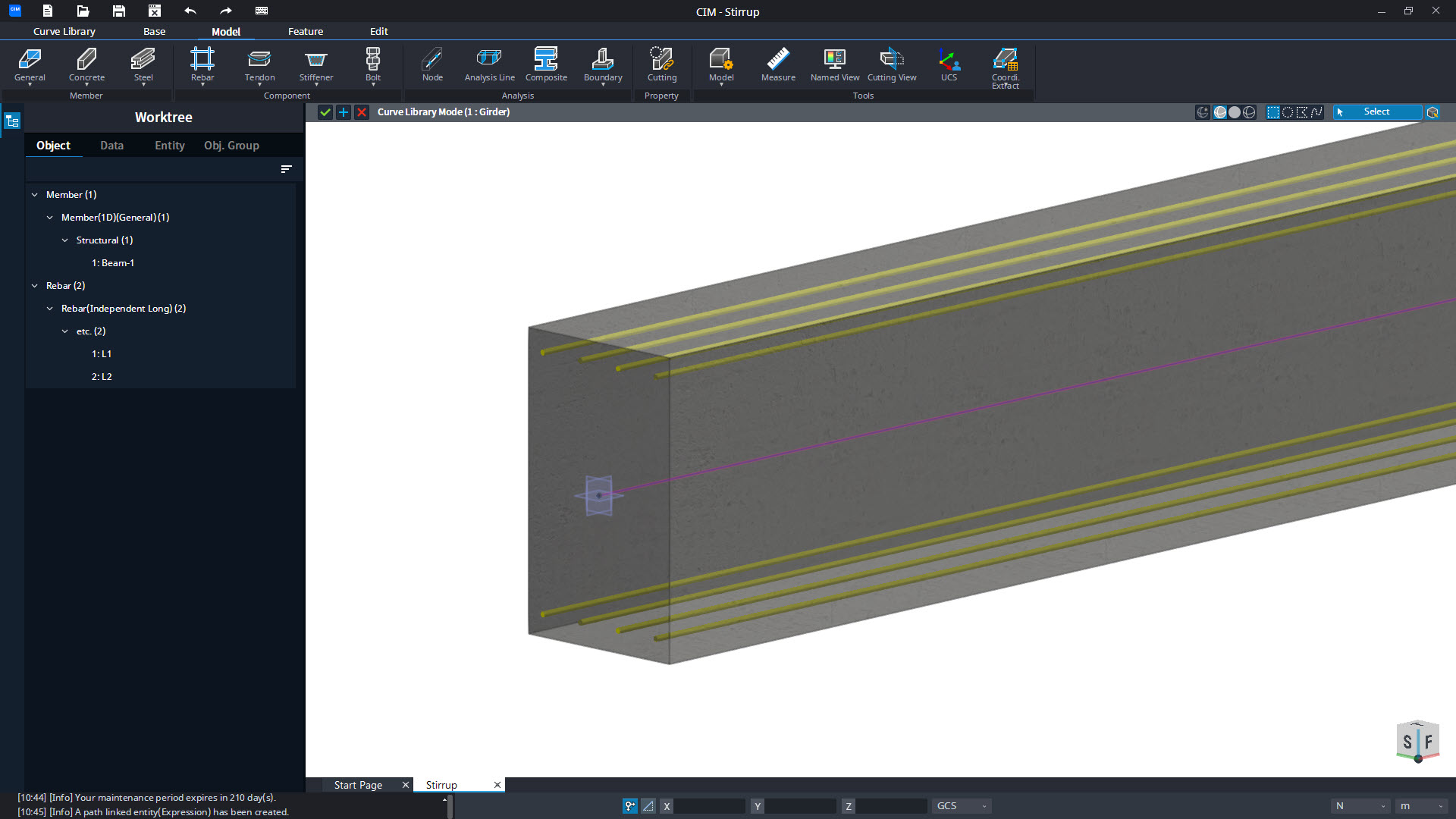
Task: Collapse the etc. (2) node
Action: [x=65, y=331]
